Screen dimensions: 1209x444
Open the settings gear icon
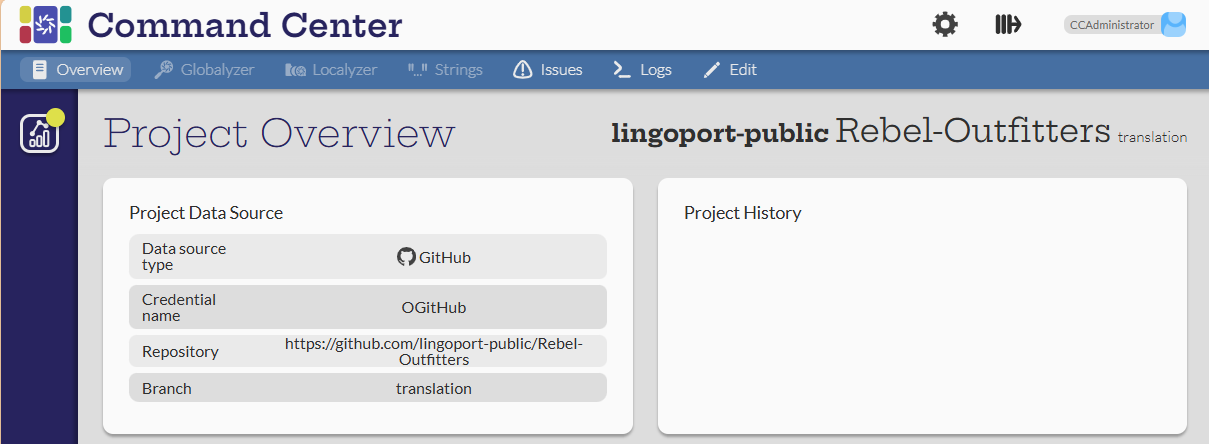(x=945, y=25)
